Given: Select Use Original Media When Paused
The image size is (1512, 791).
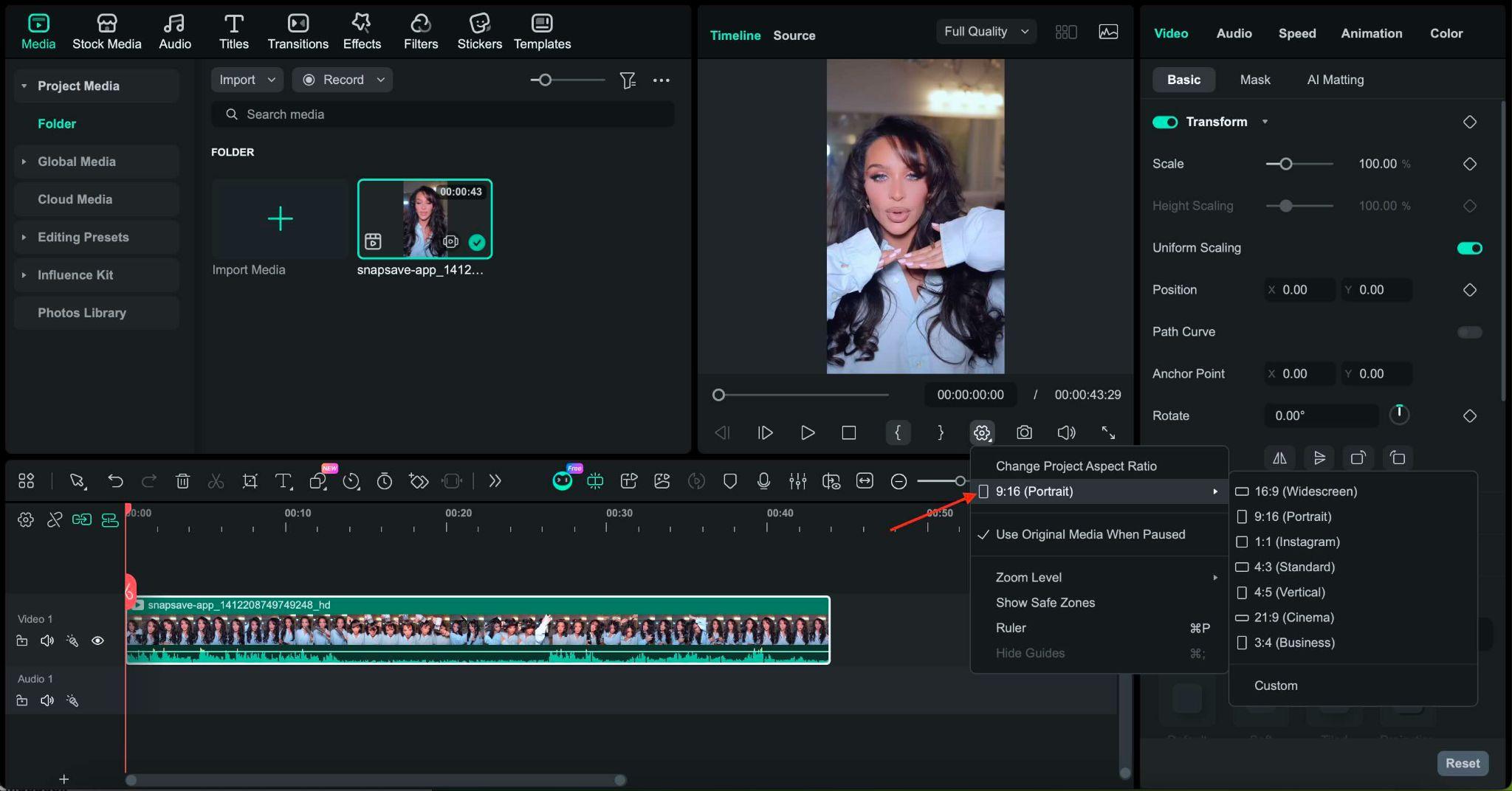Looking at the screenshot, I should point(1090,534).
